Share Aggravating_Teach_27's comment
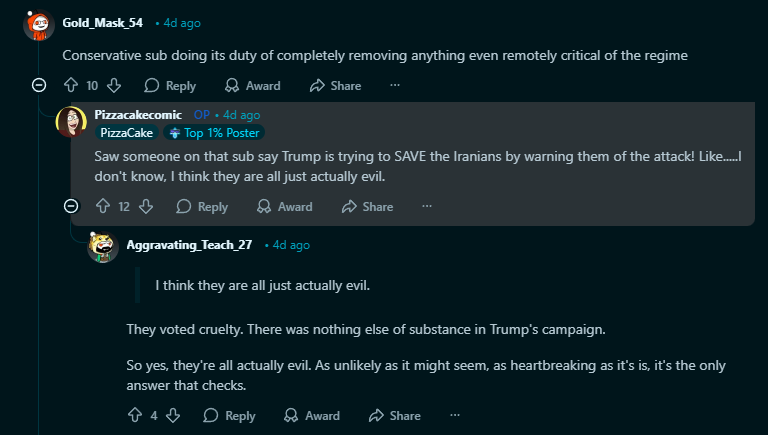The image size is (768, 435). 395,415
